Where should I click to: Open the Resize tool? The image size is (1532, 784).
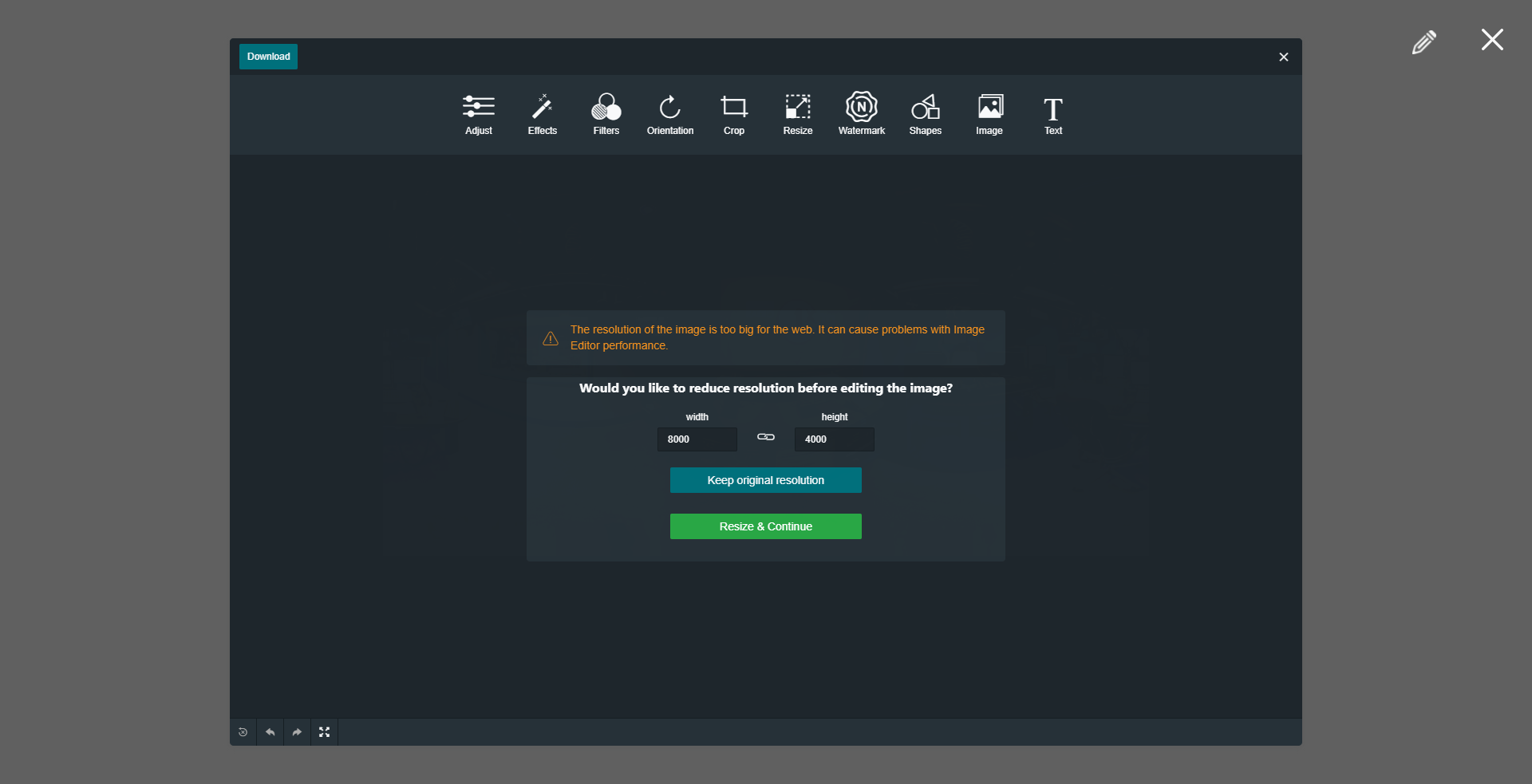click(797, 114)
